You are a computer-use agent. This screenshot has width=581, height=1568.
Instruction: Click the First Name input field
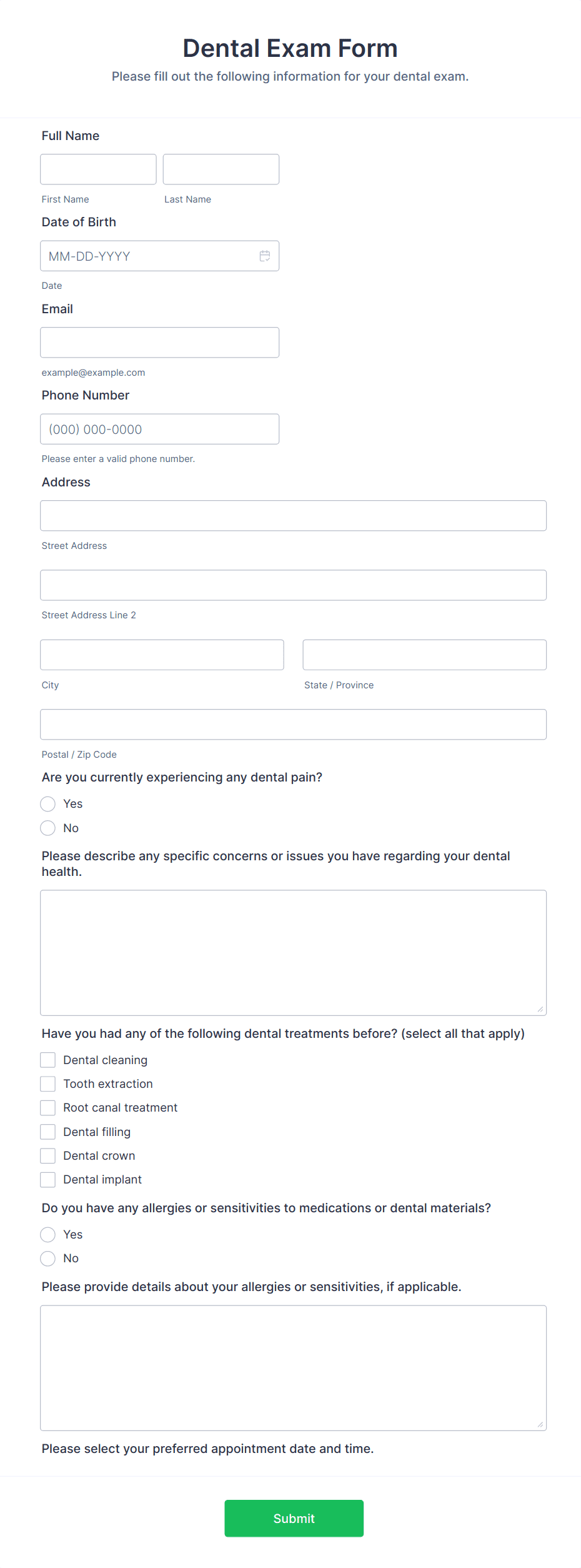tap(98, 169)
